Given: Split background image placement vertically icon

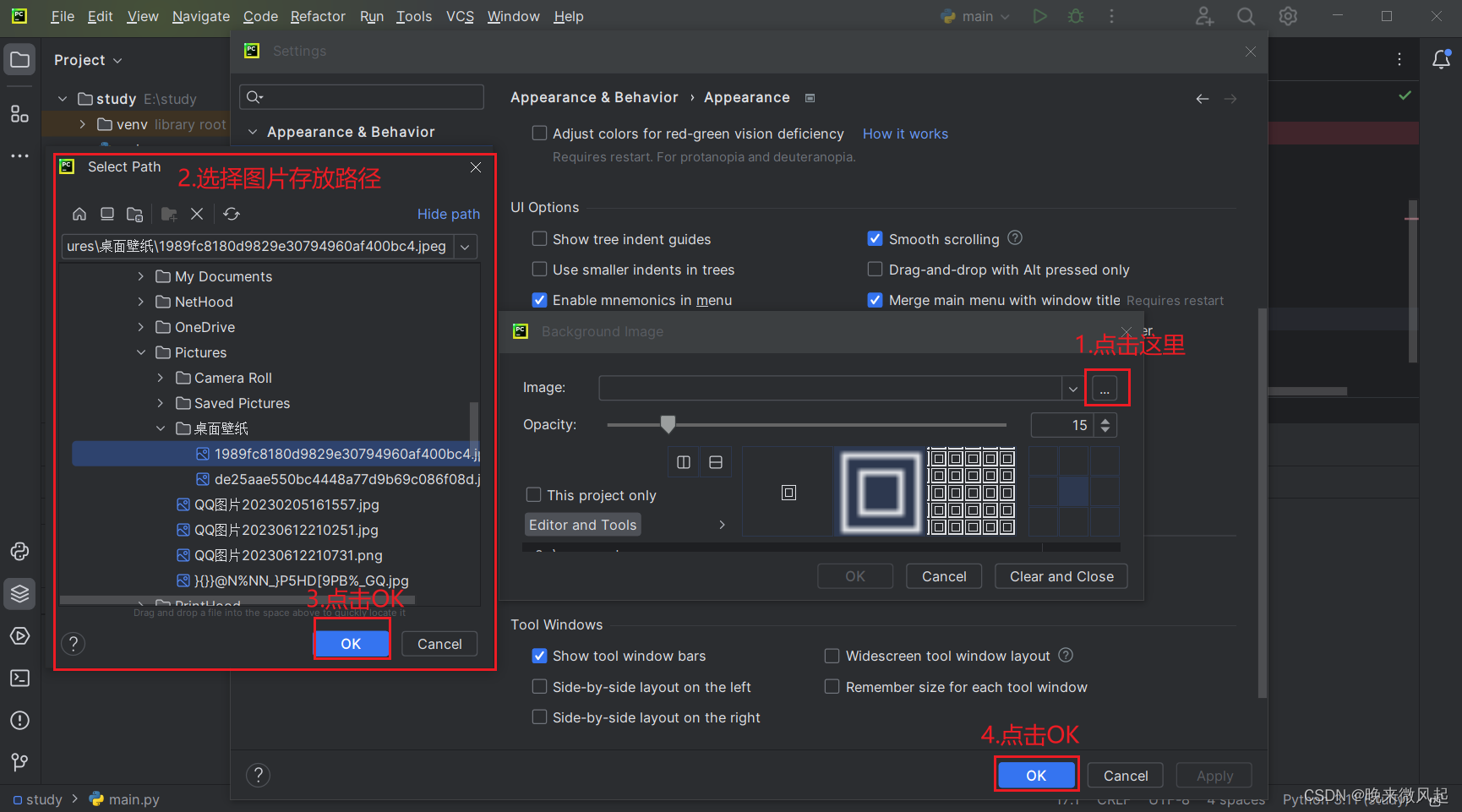Looking at the screenshot, I should 684,462.
